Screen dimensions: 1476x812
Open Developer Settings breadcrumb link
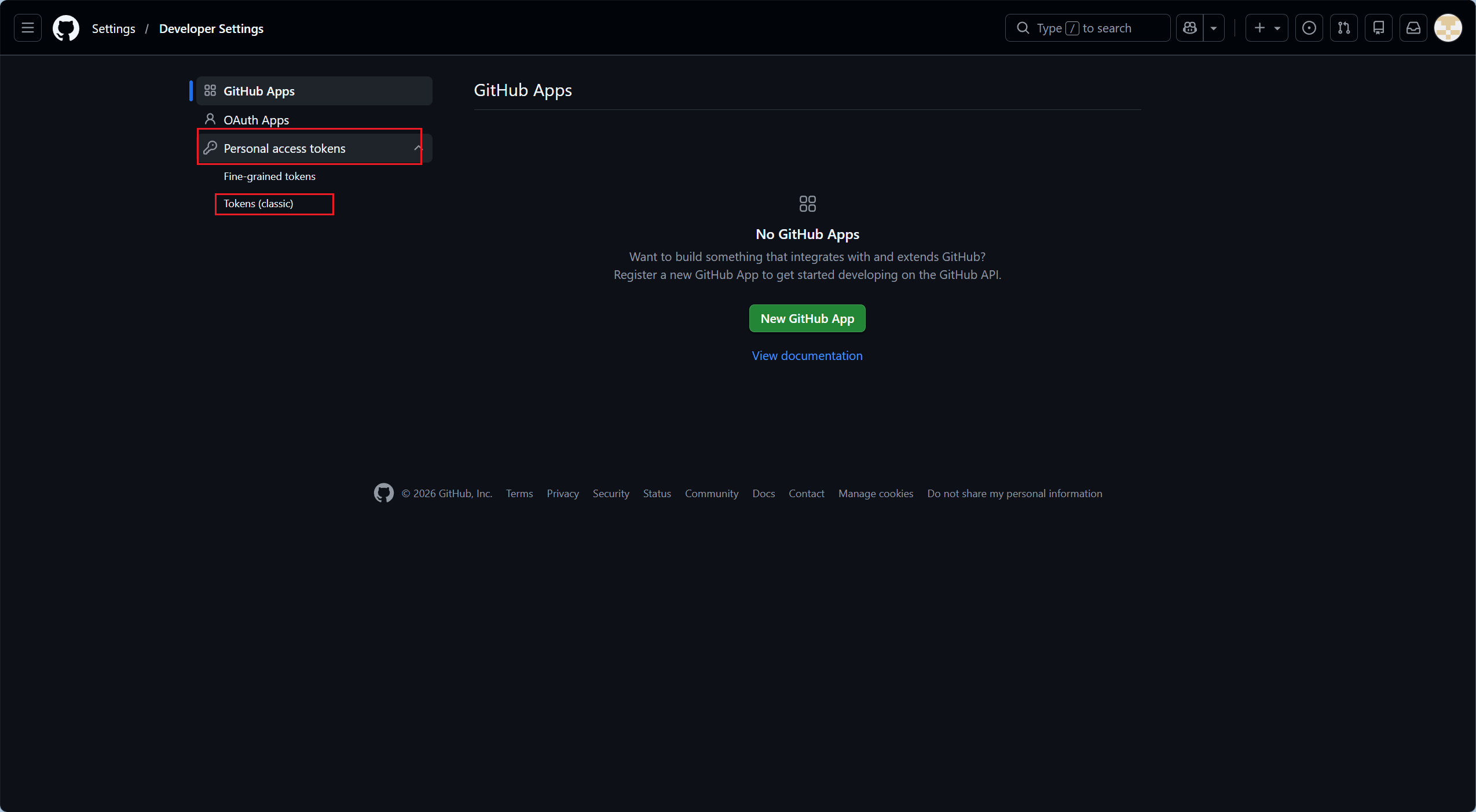[211, 28]
